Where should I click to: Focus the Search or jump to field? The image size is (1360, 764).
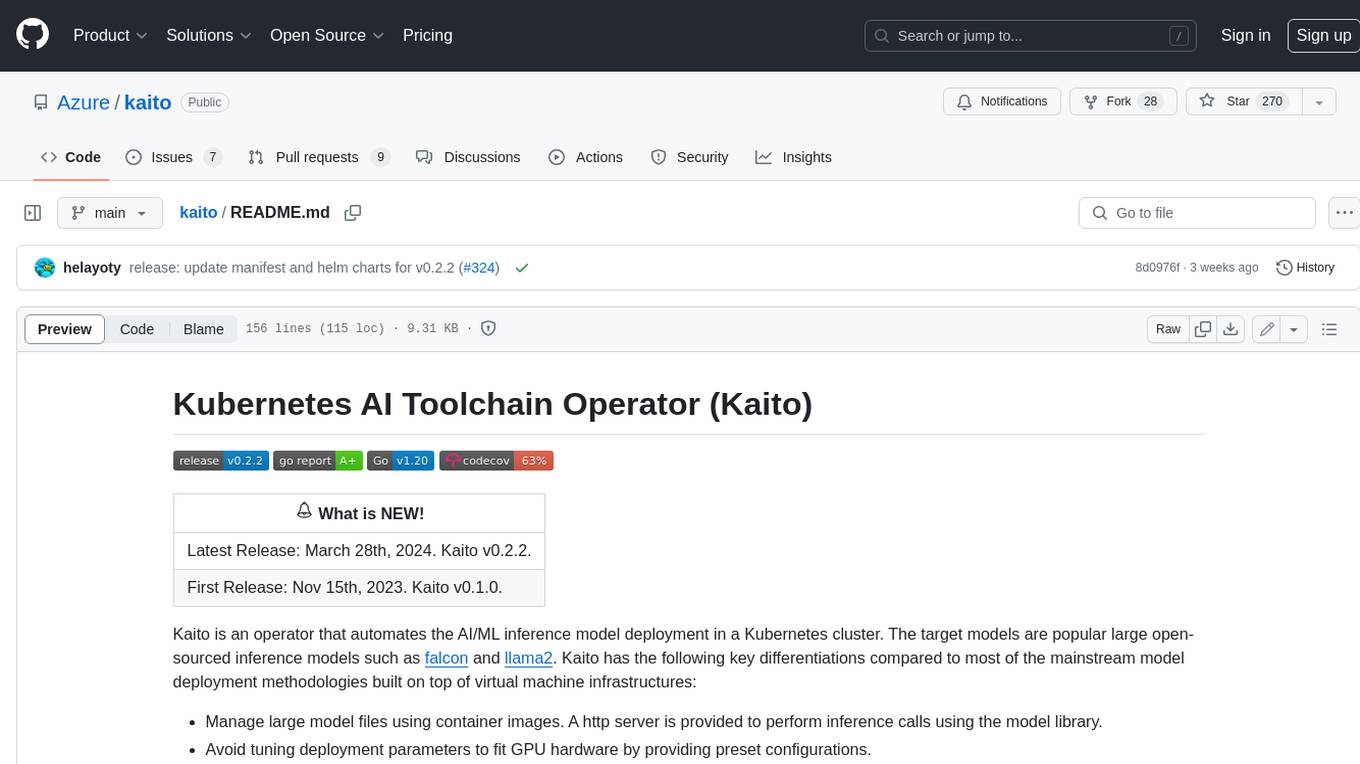(1032, 36)
